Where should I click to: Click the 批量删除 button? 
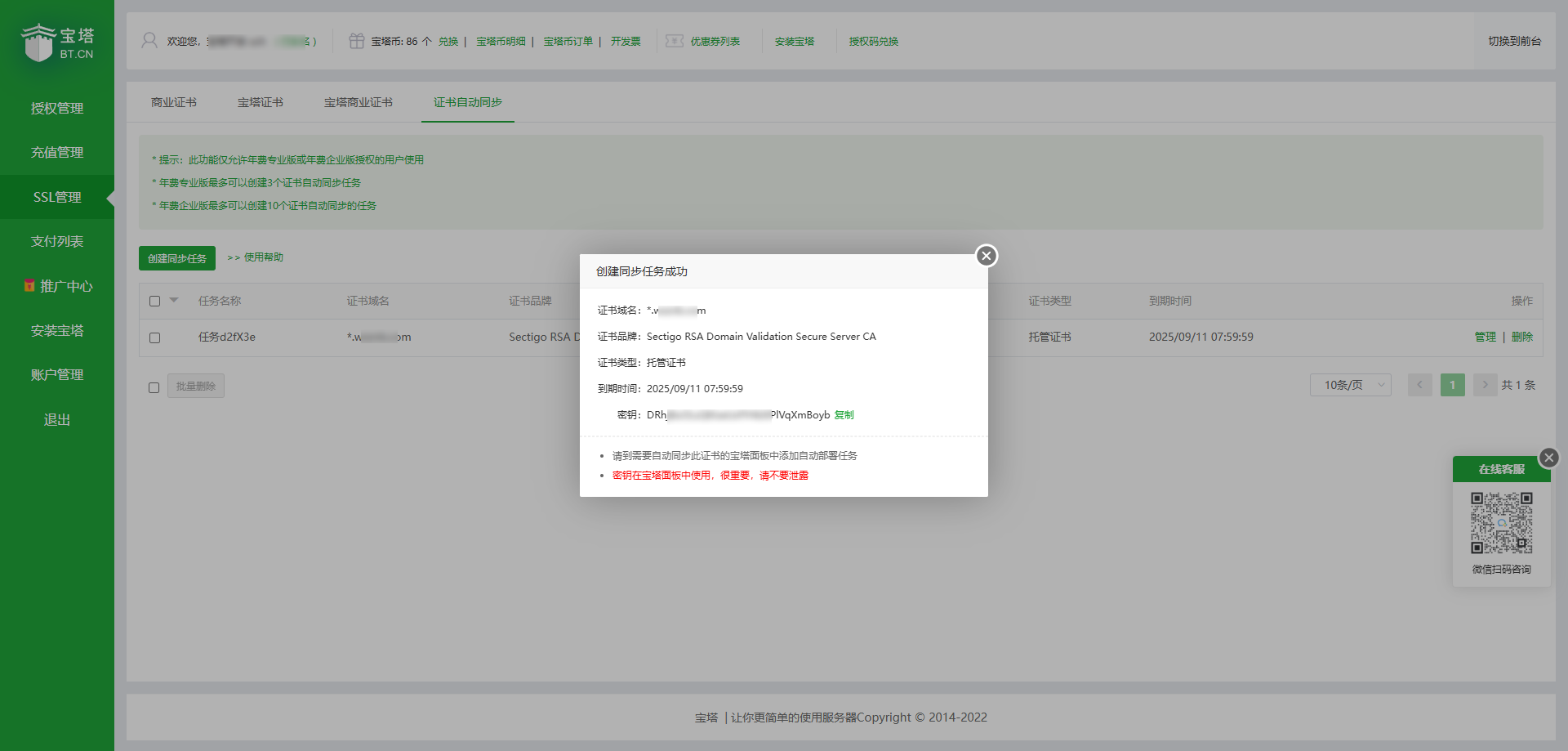[x=196, y=386]
